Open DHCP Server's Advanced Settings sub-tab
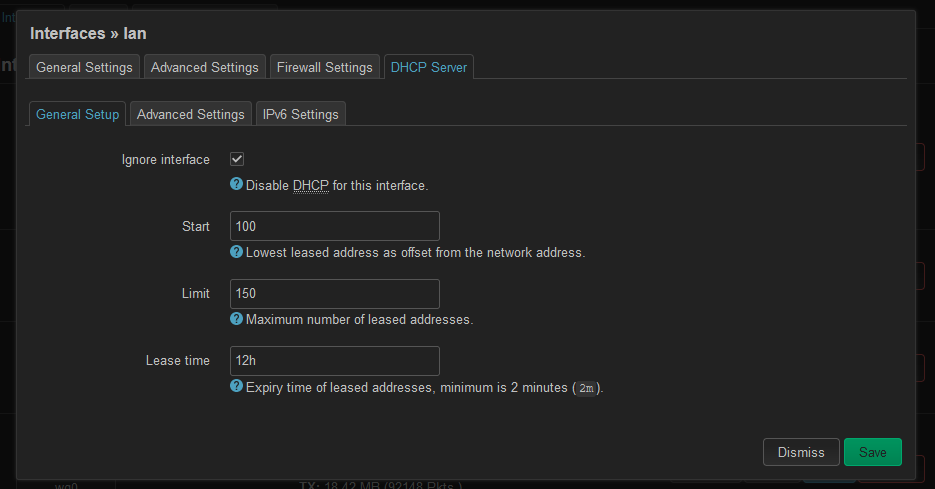The width and height of the screenshot is (935, 489). point(190,114)
